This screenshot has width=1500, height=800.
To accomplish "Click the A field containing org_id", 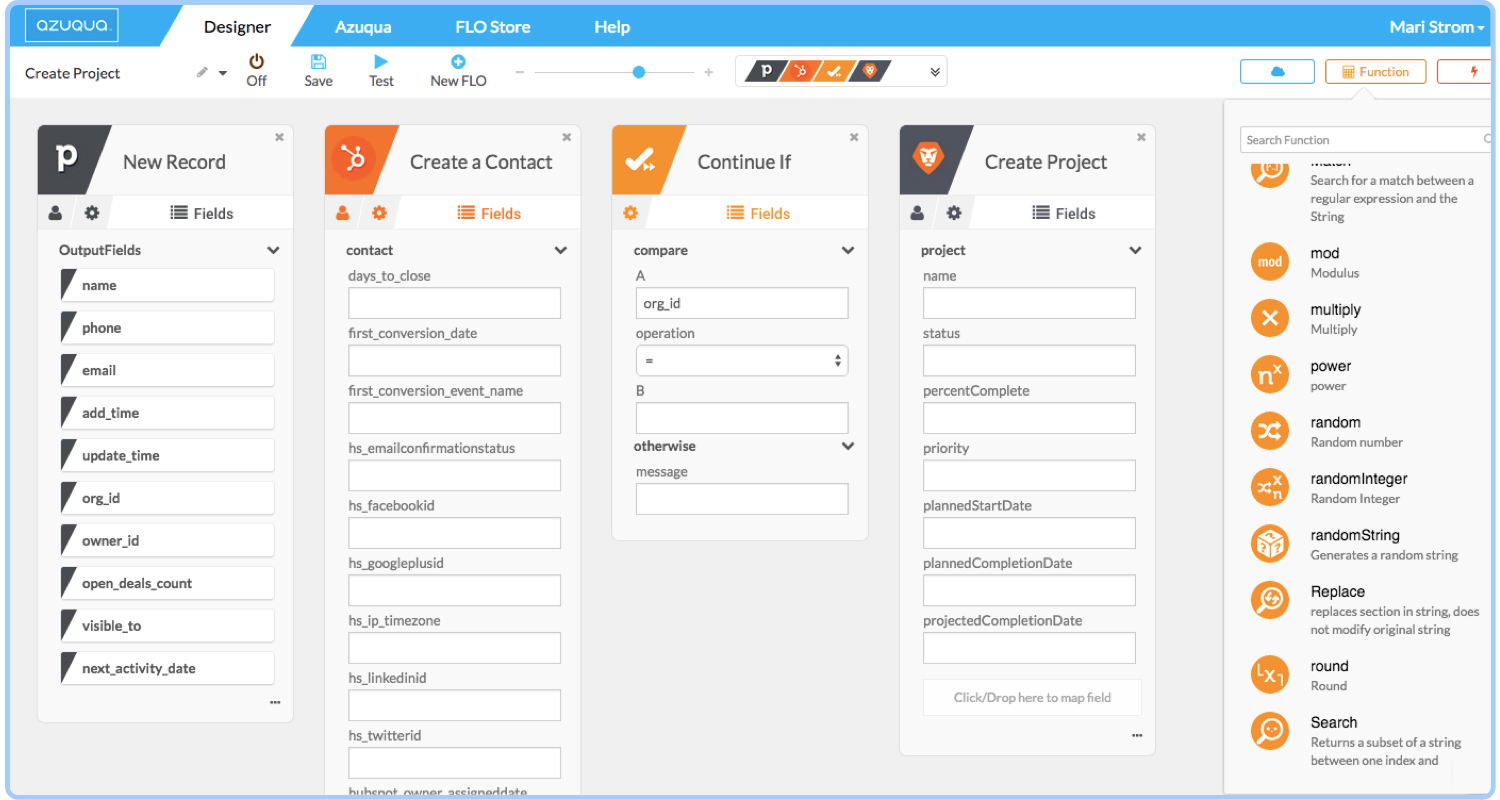I will coord(742,303).
